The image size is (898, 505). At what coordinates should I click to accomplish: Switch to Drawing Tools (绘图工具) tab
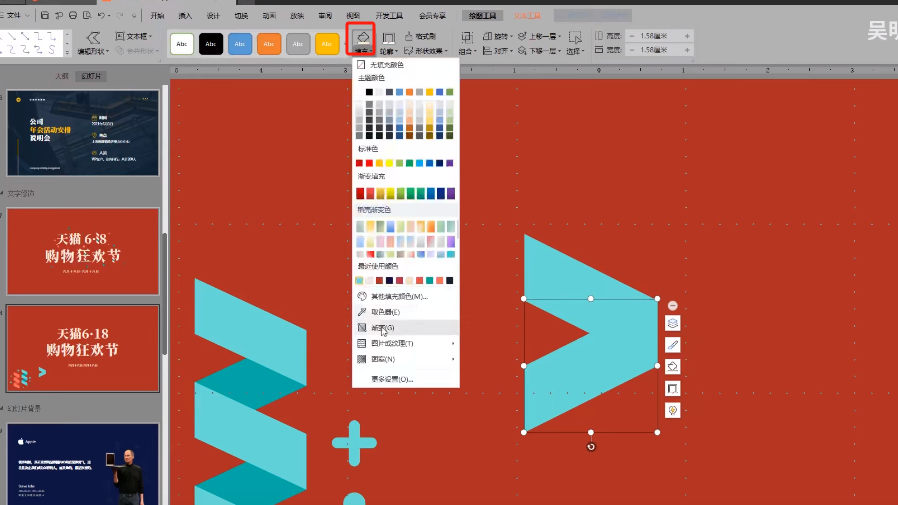coord(482,16)
